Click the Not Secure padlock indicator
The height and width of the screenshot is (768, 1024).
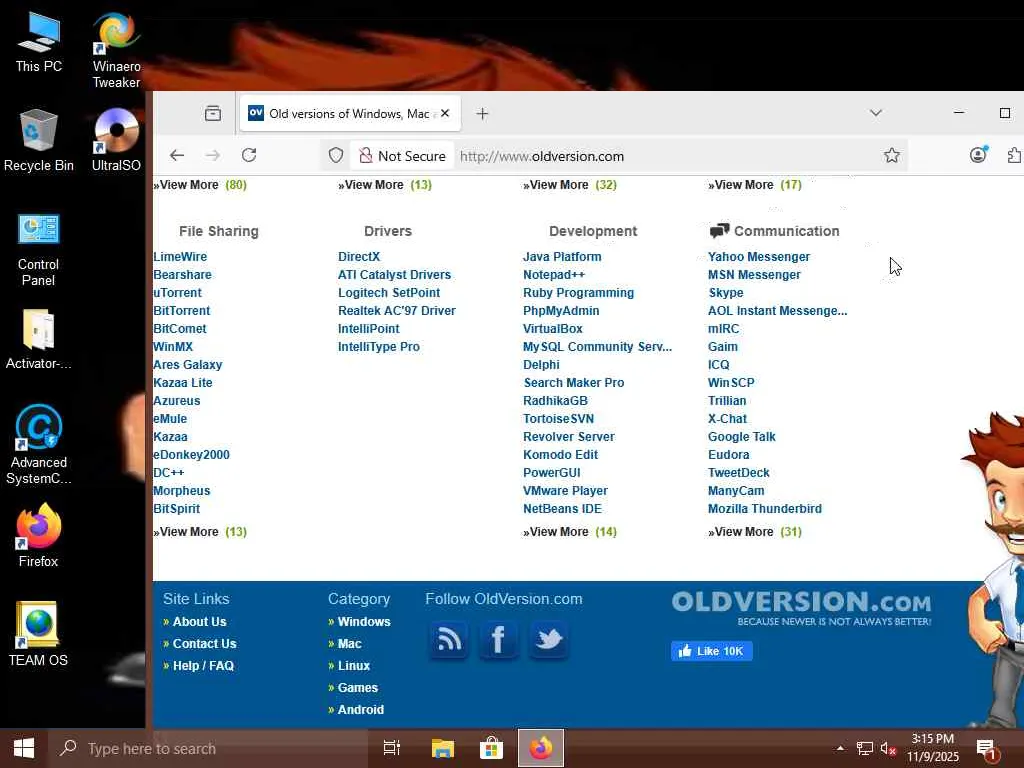[402, 156]
